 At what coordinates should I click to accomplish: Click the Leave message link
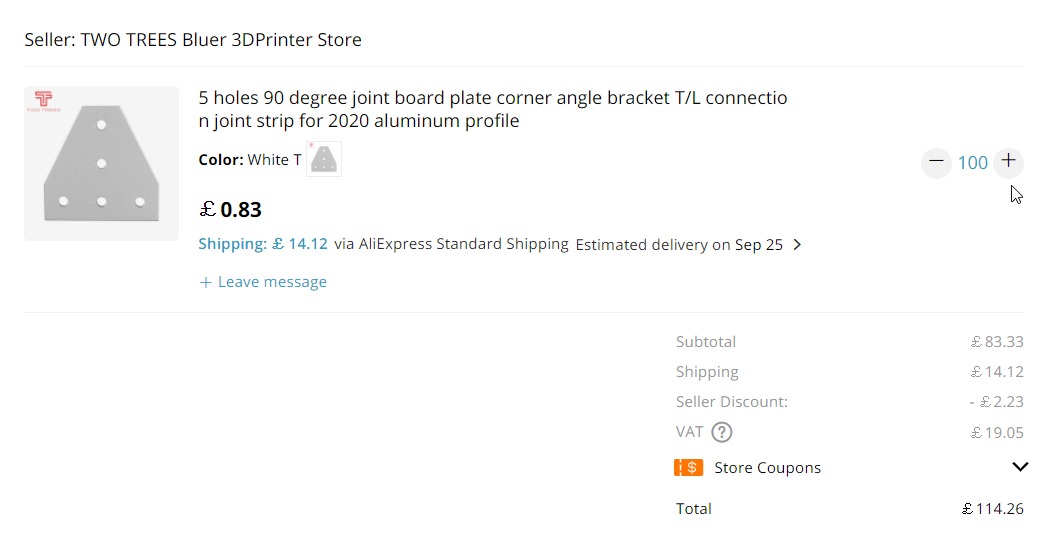[x=264, y=282]
